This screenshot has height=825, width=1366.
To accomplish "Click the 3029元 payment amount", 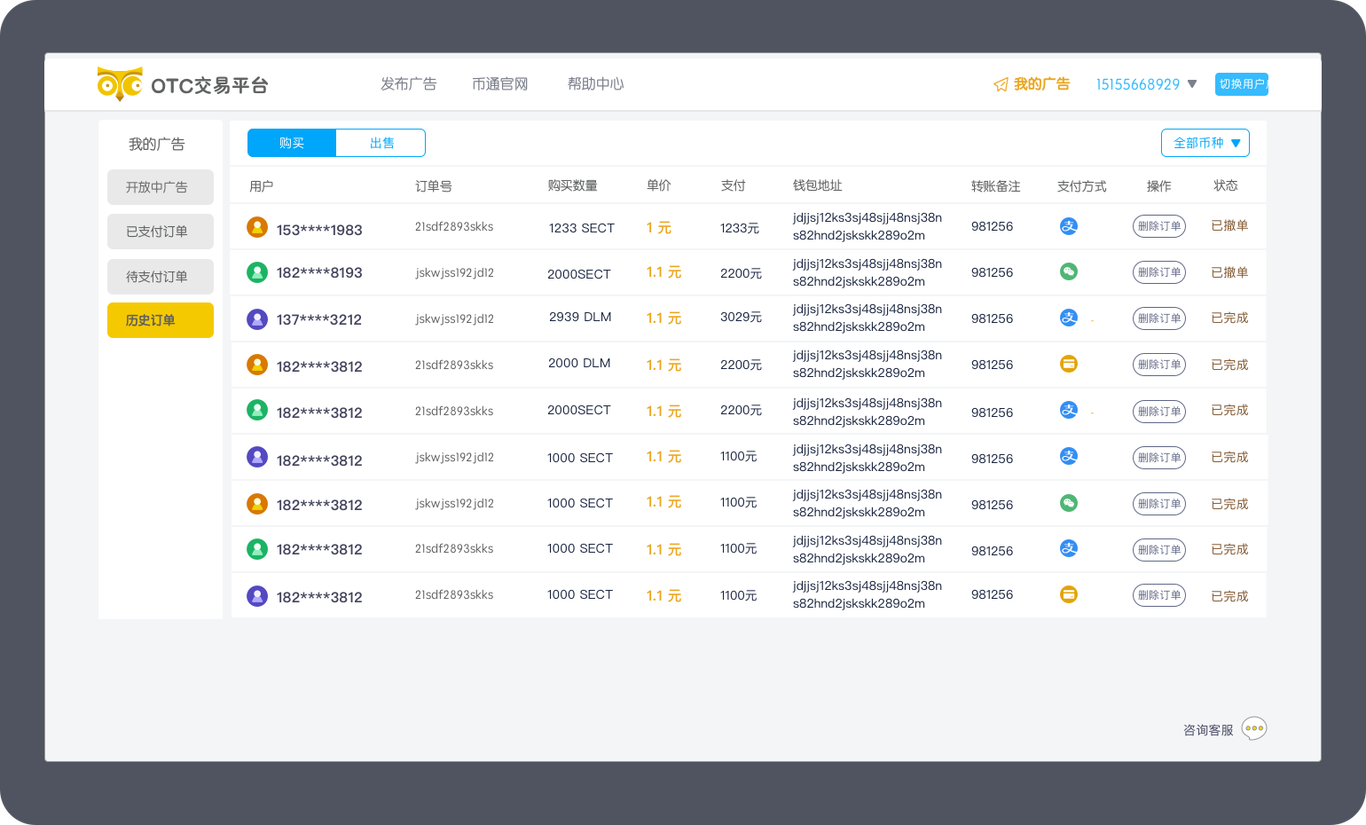I will (x=741, y=317).
